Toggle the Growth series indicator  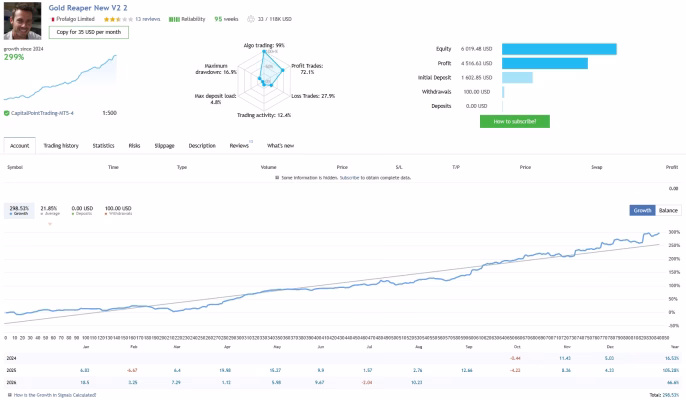[19, 211]
